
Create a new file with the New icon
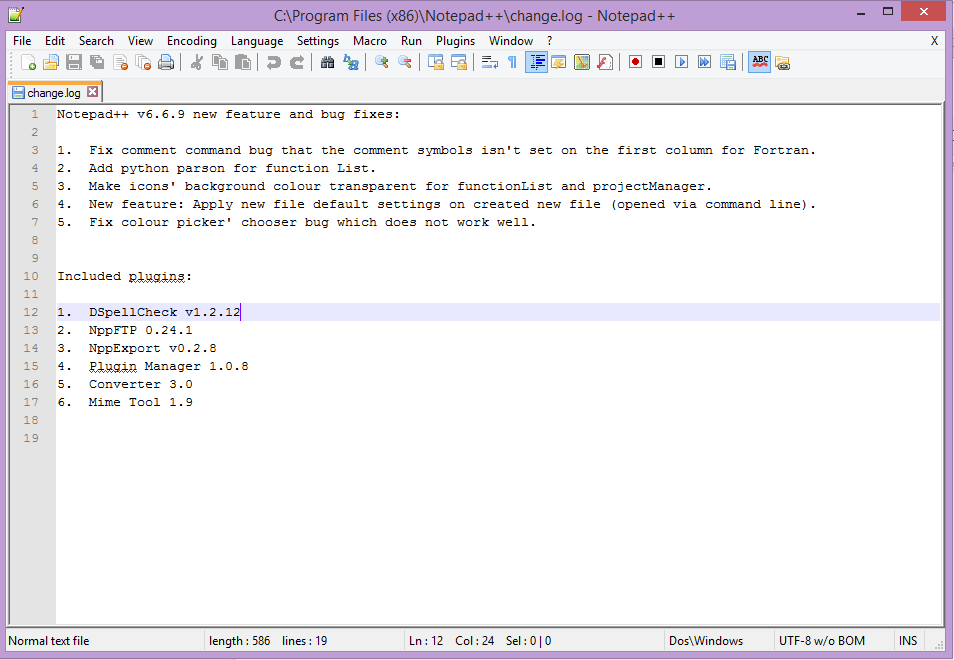coord(28,62)
